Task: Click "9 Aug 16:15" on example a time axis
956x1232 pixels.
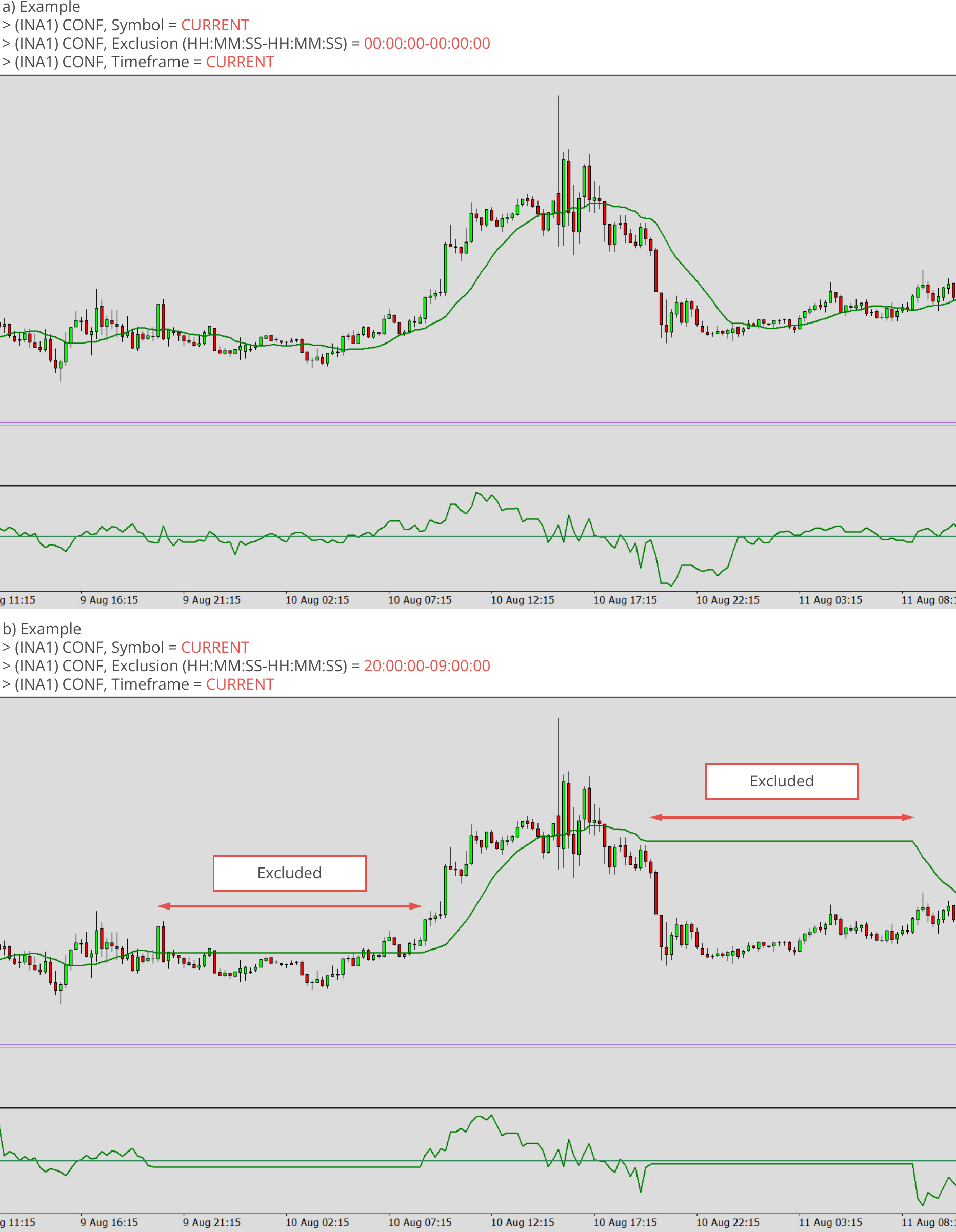Action: click(109, 600)
